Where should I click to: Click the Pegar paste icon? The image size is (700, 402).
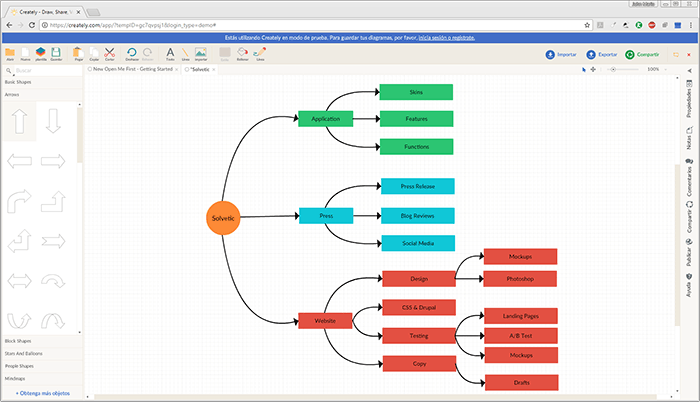(79, 54)
